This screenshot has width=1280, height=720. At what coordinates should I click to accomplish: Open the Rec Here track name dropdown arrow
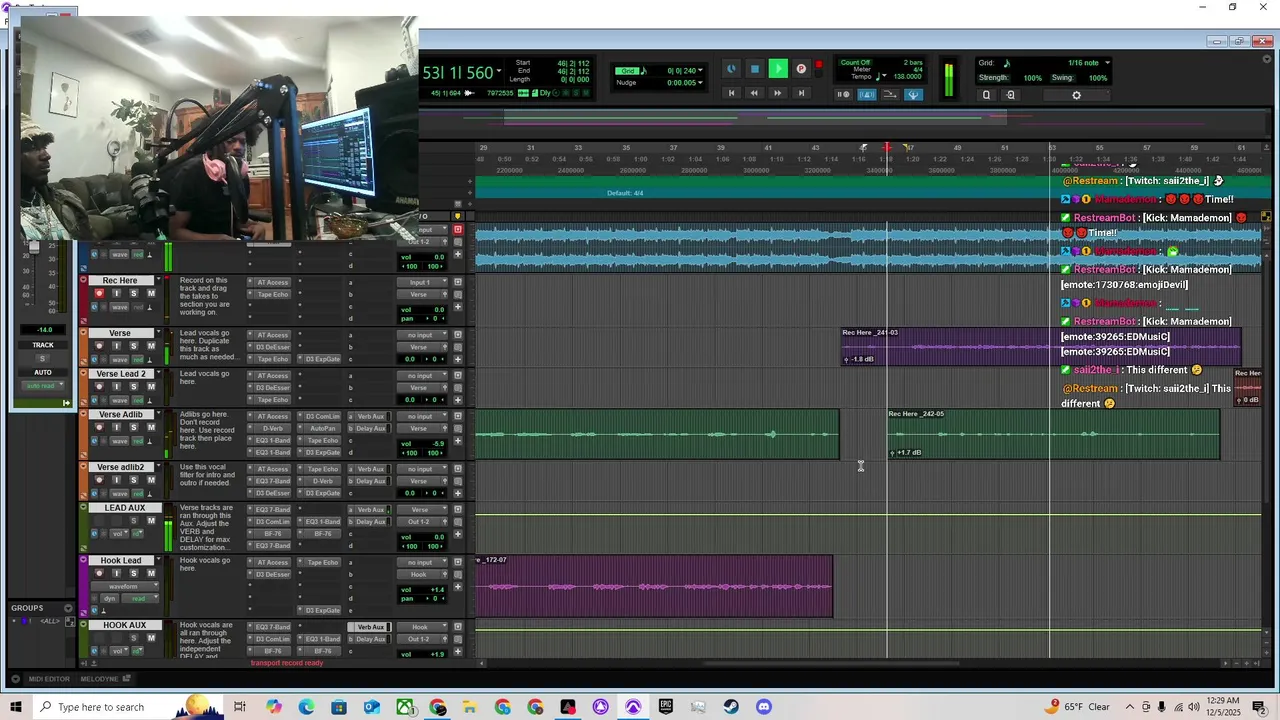pyautogui.click(x=158, y=280)
